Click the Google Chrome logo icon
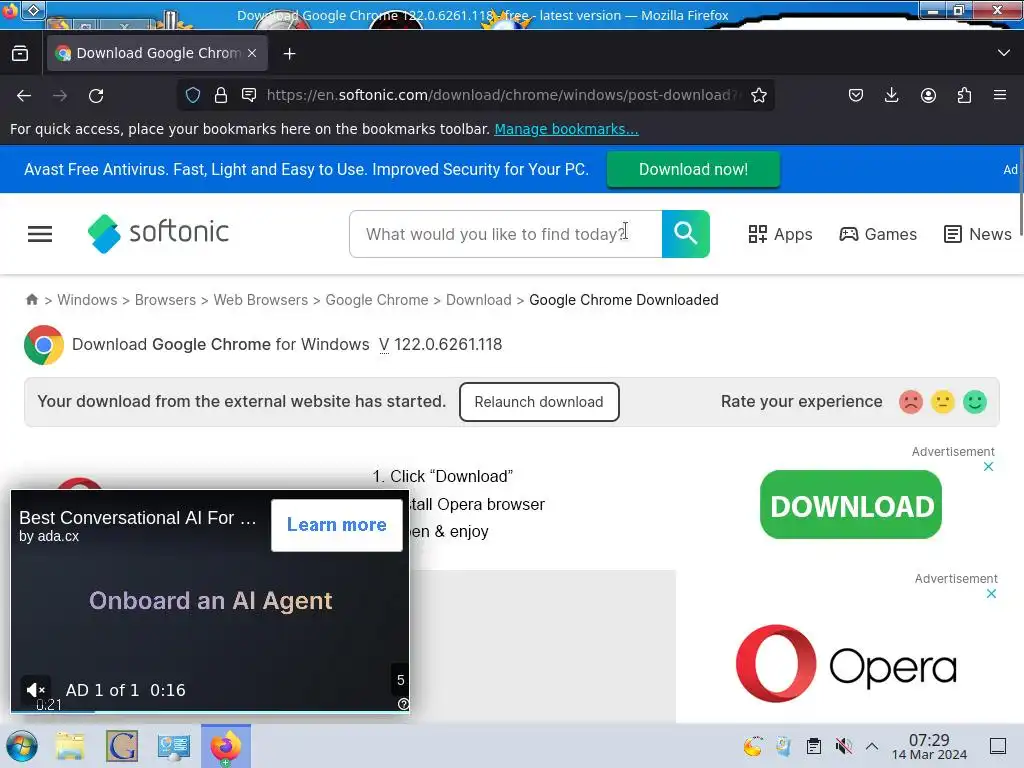The height and width of the screenshot is (768, 1024). pos(44,345)
